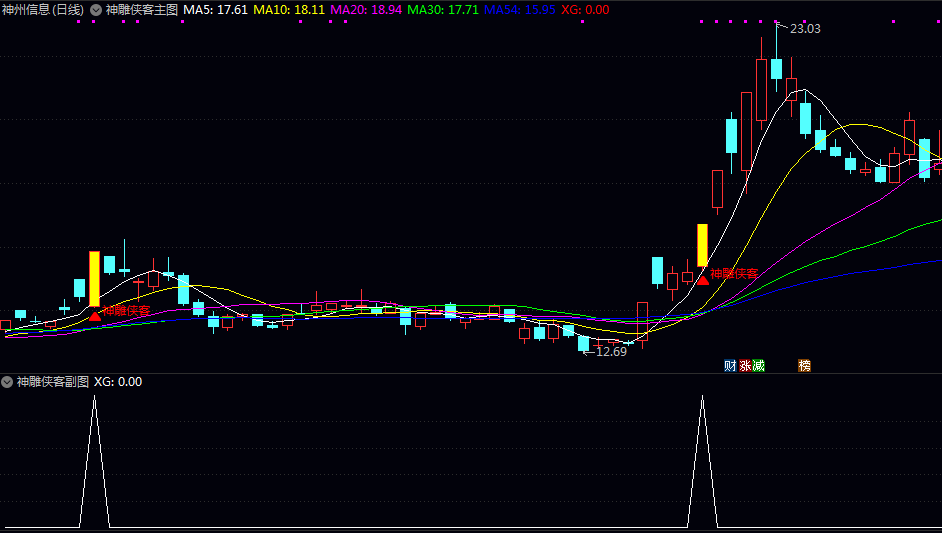This screenshot has height=533, width=942.
Task: Click the MA30: 17.71 label
Action: tap(443, 10)
